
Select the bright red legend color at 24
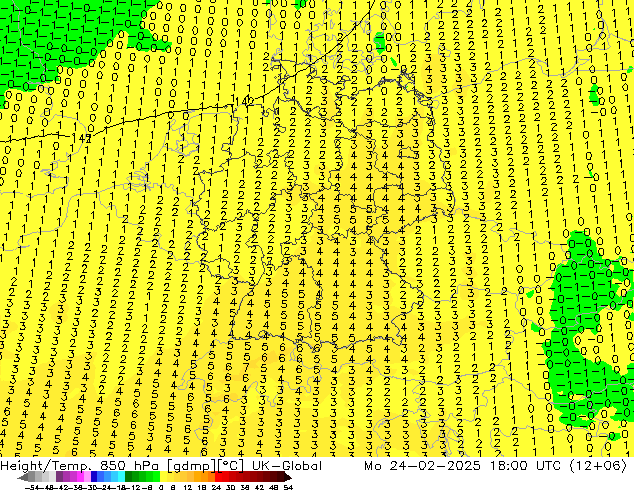tap(219, 476)
